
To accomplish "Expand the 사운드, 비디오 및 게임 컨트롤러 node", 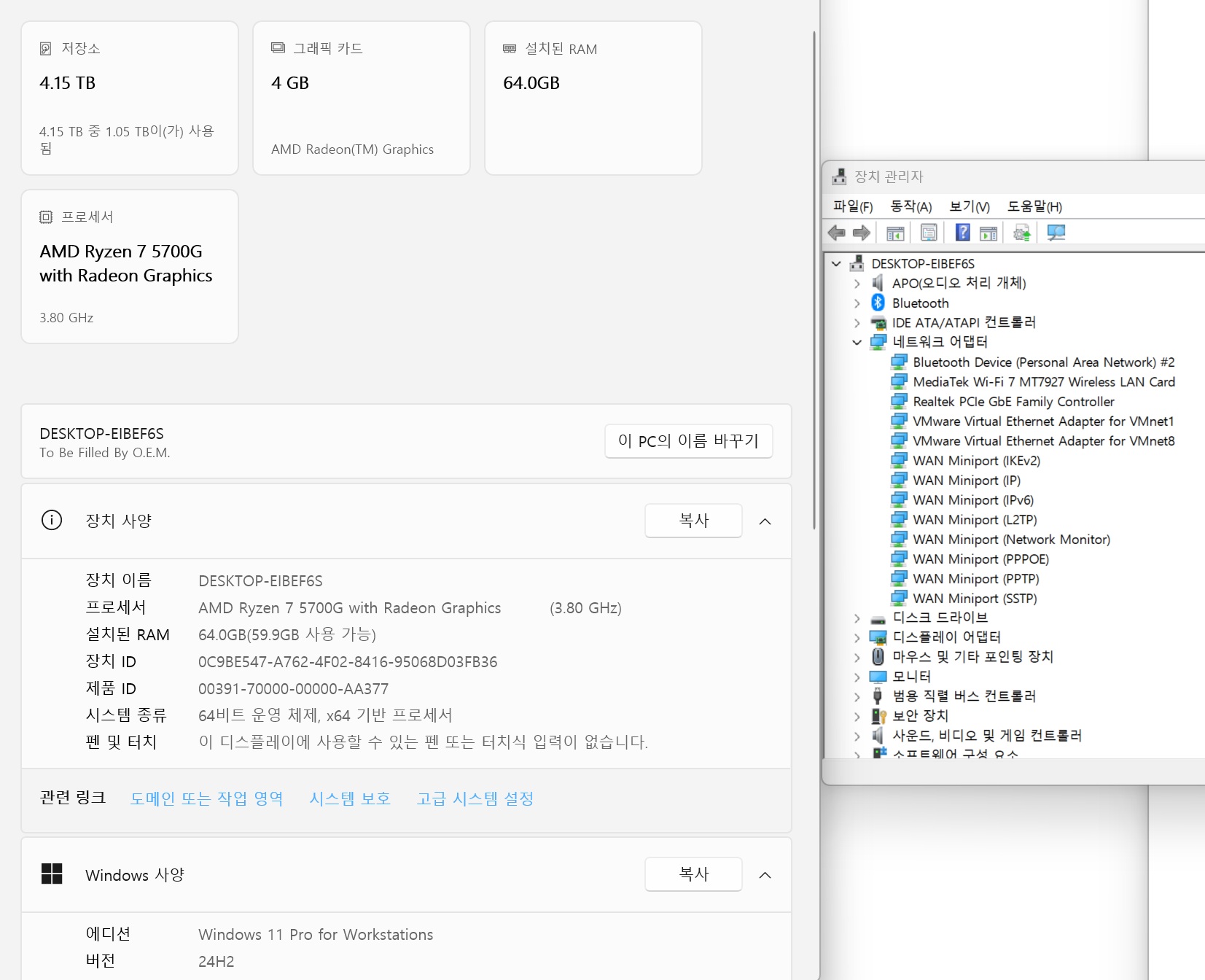I will [857, 736].
